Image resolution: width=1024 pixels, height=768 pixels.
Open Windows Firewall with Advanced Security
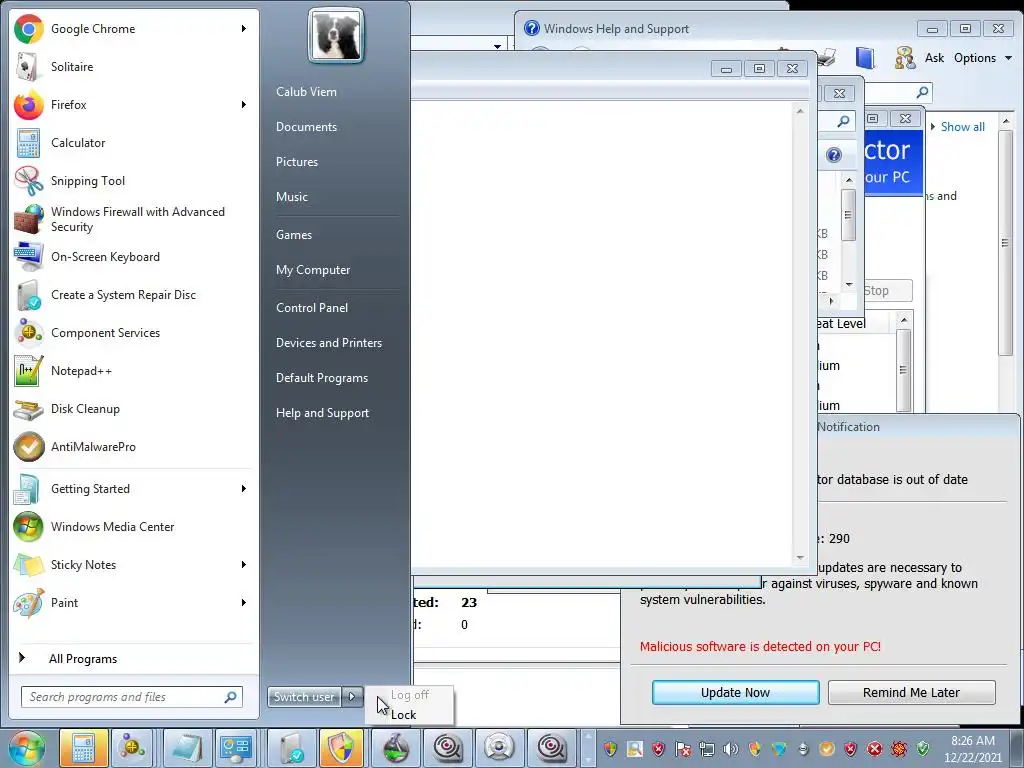click(x=134, y=219)
